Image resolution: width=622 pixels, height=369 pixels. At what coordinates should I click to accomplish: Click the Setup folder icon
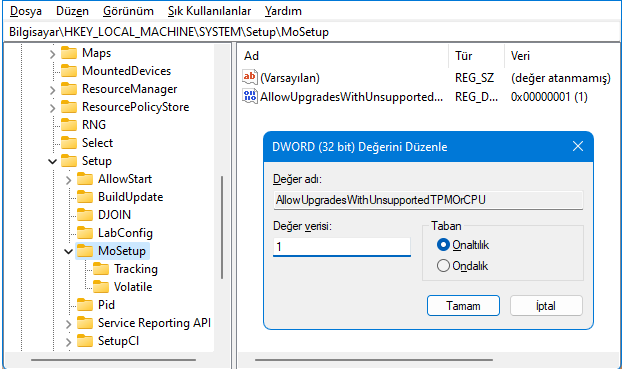pyautogui.click(x=69, y=161)
